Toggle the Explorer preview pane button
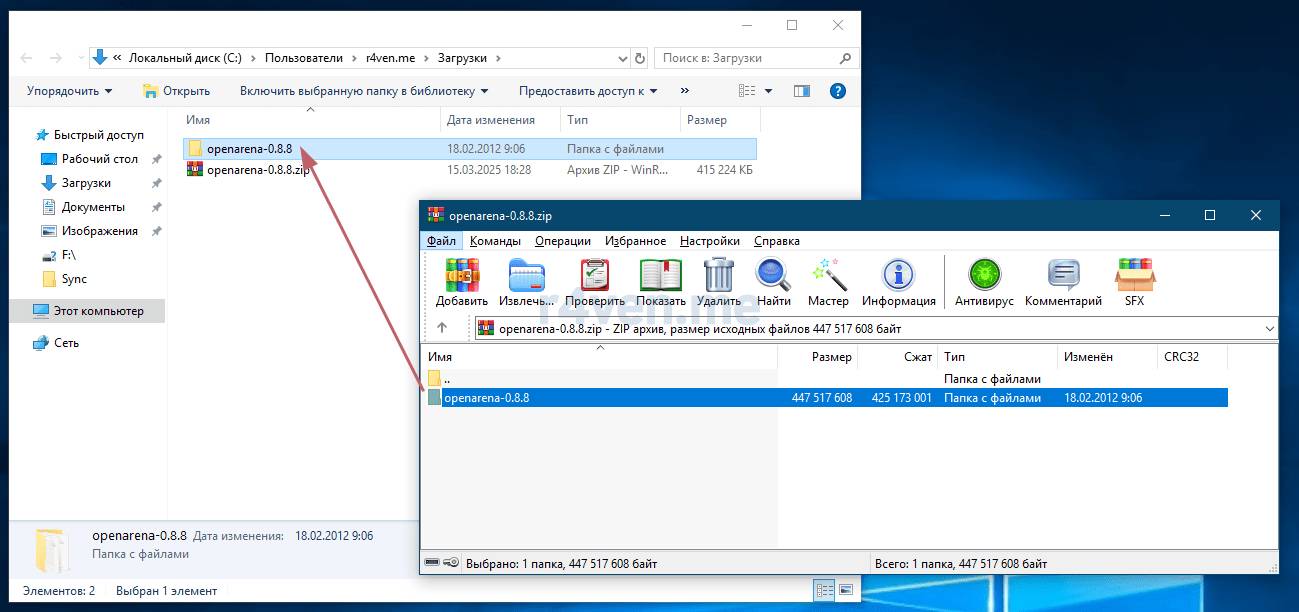This screenshot has height=612, width=1299. coord(802,91)
